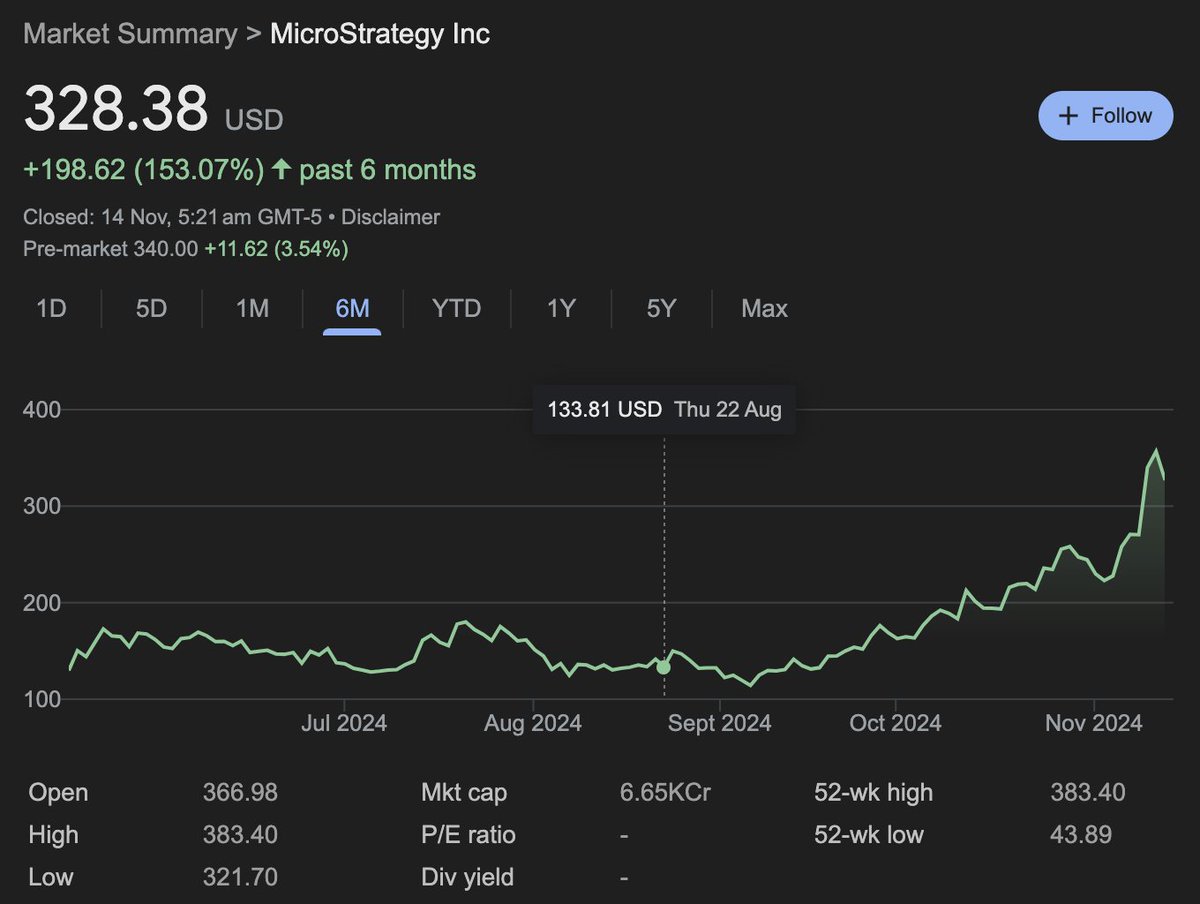Viewport: 1200px width, 904px height.
Task: Click the Oct 2024 axis label
Action: (894, 723)
